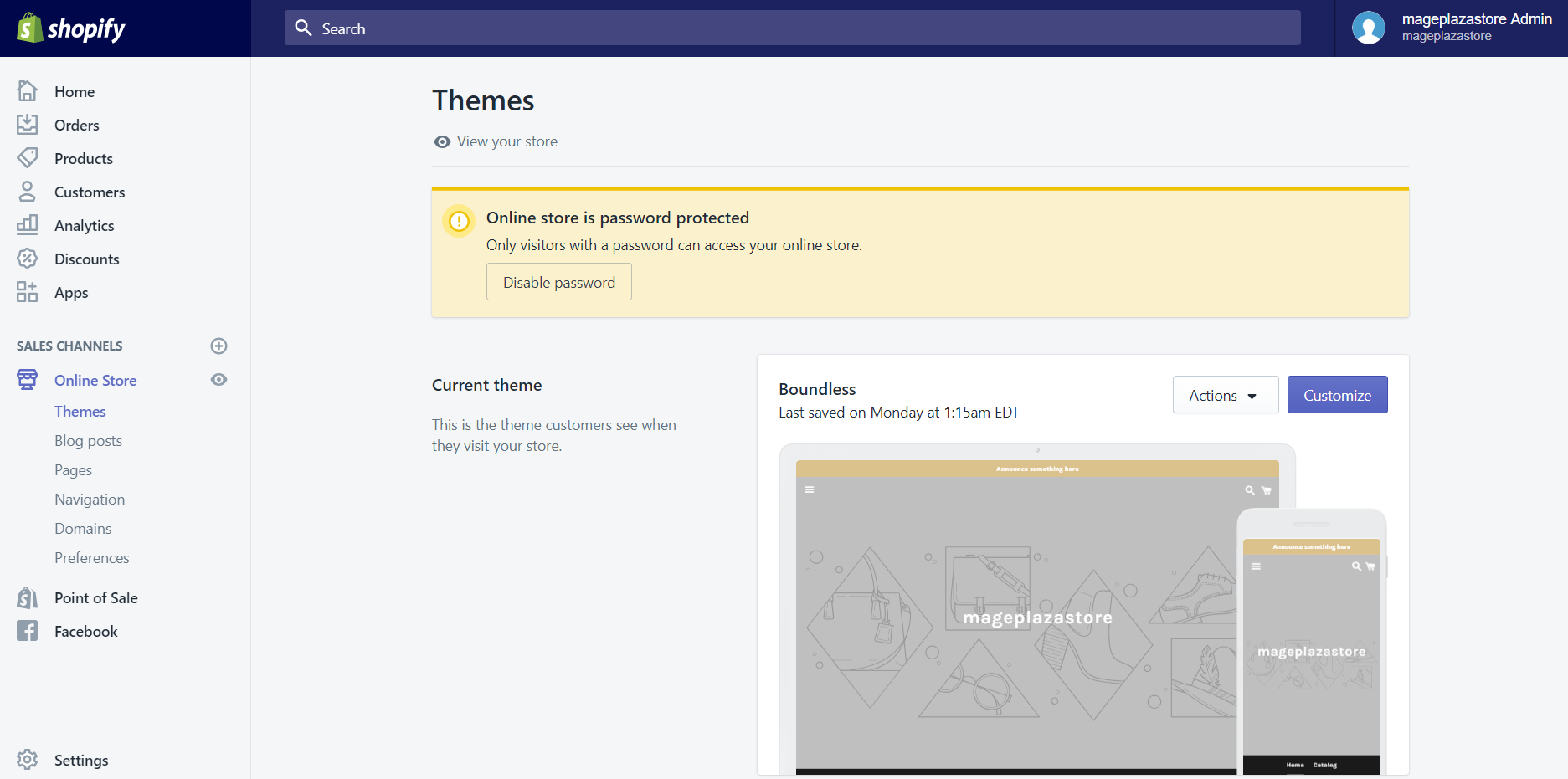Open Analytics section

(x=84, y=225)
